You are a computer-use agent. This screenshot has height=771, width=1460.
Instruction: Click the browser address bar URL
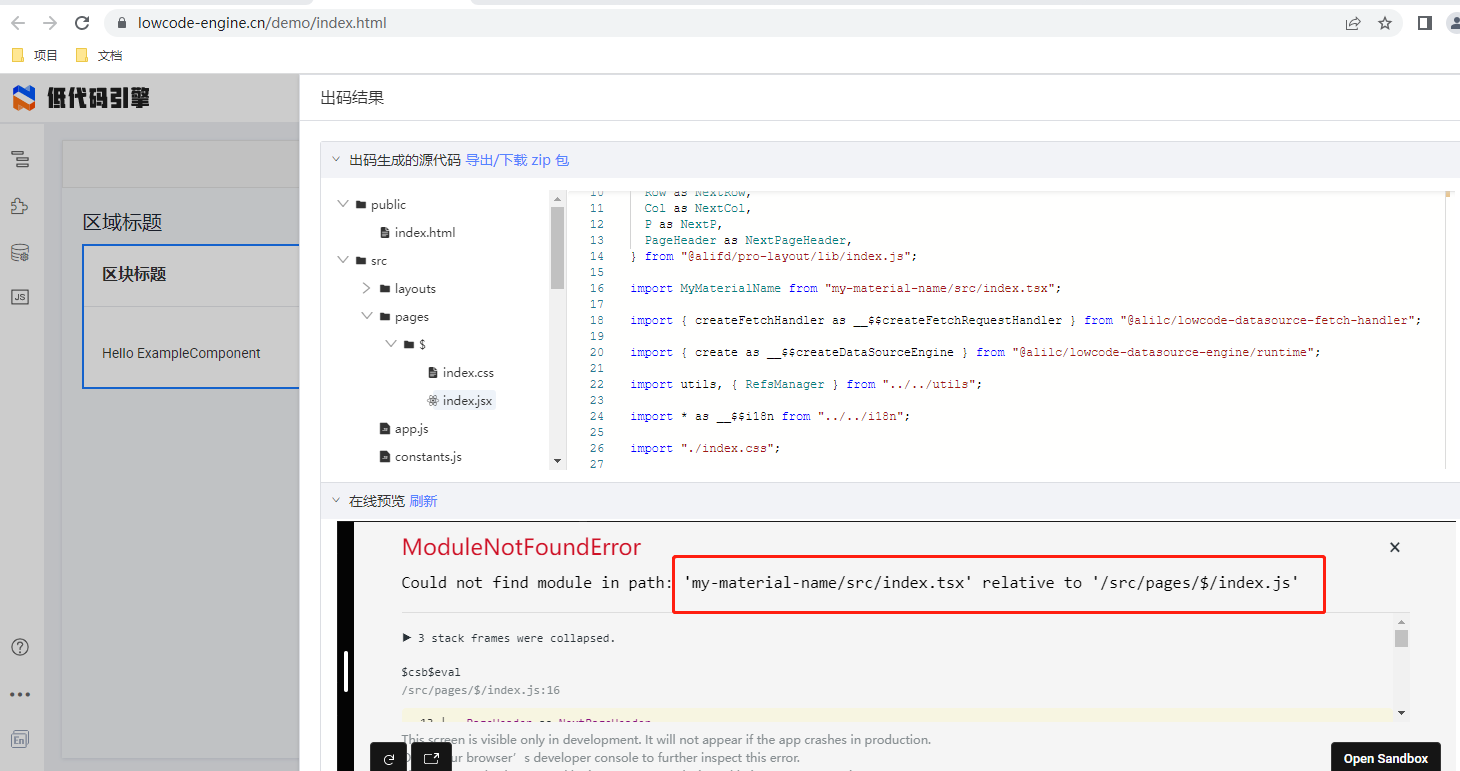(262, 23)
